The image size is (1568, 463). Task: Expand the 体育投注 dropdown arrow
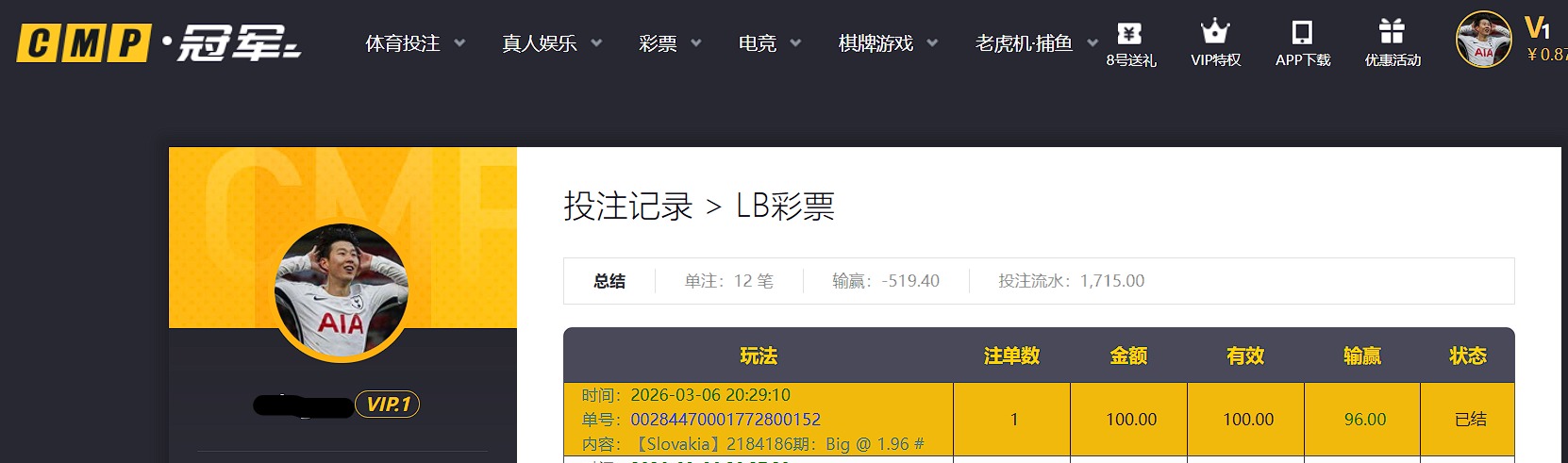(459, 43)
